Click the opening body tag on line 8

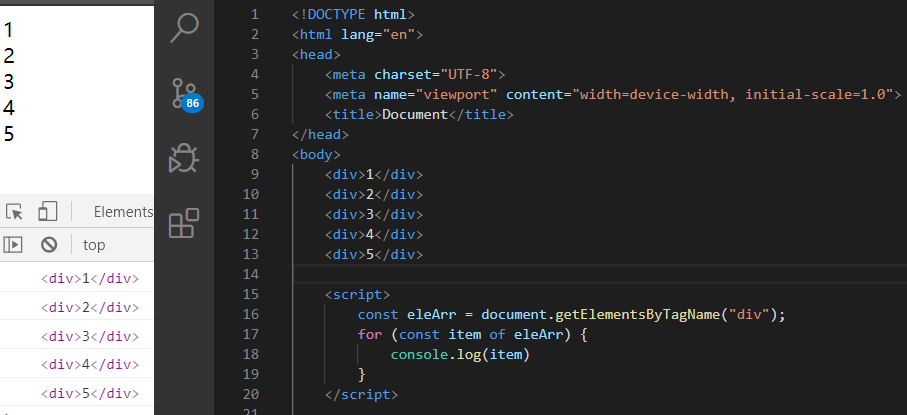pyautogui.click(x=316, y=155)
